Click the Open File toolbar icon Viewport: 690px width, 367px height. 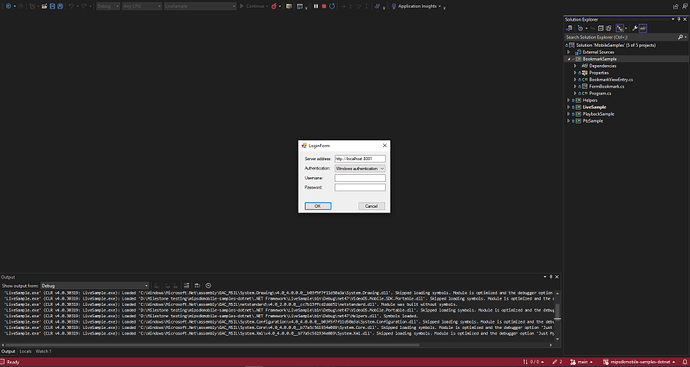44,6
